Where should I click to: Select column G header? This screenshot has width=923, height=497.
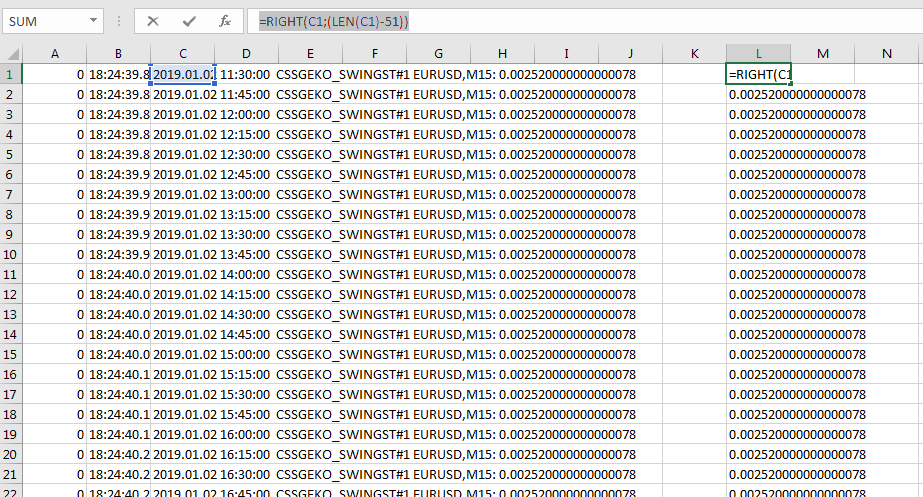coord(438,54)
